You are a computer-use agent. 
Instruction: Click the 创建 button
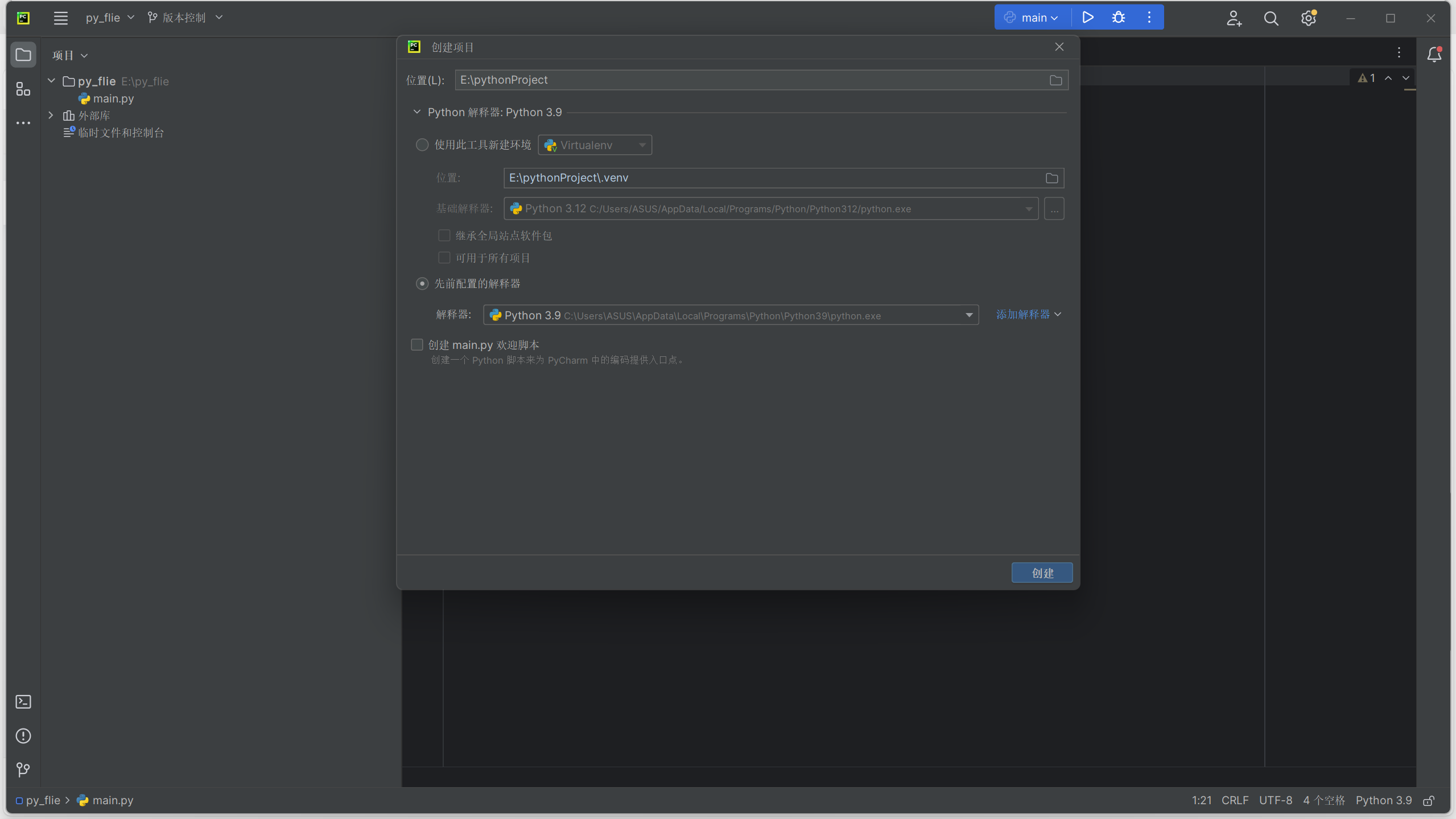(1041, 573)
